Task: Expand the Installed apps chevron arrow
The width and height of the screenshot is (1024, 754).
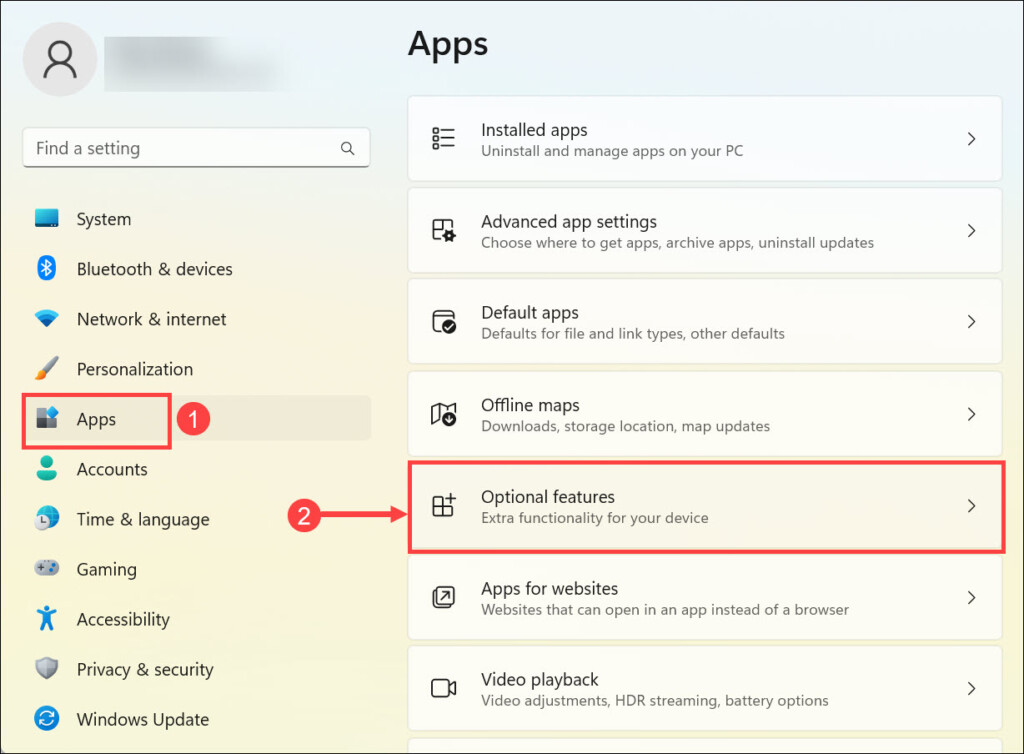Action: [971, 139]
